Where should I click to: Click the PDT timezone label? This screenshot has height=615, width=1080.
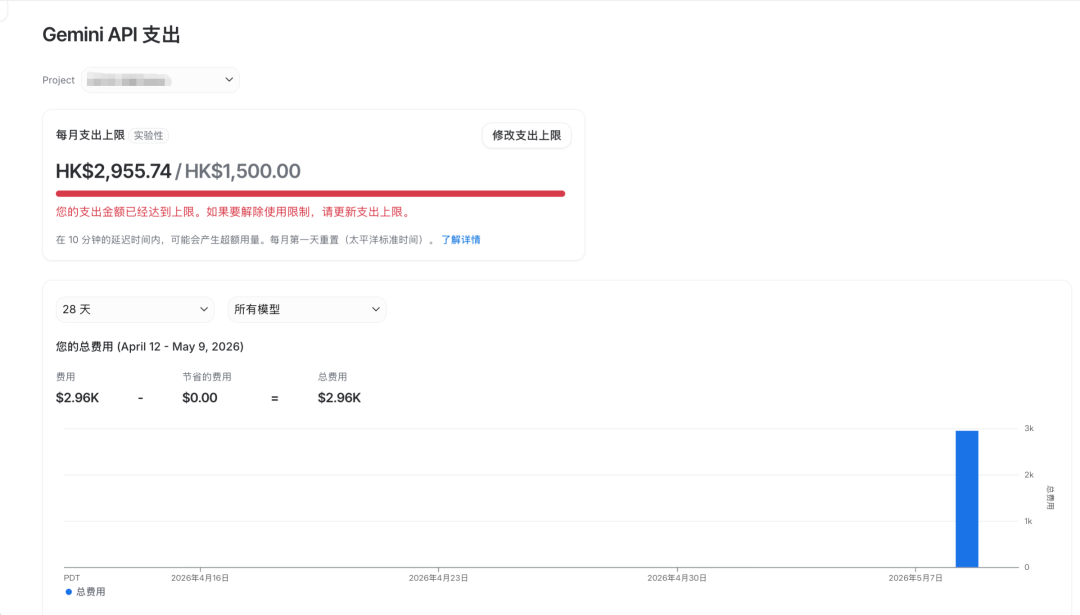72,578
